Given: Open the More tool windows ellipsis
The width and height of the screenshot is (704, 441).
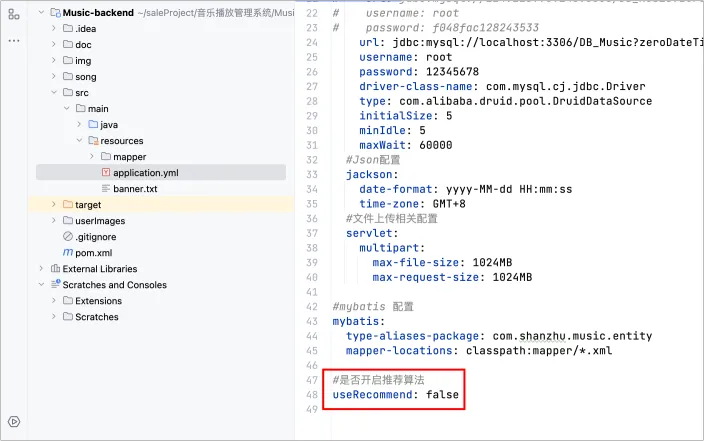Looking at the screenshot, I should (13, 41).
